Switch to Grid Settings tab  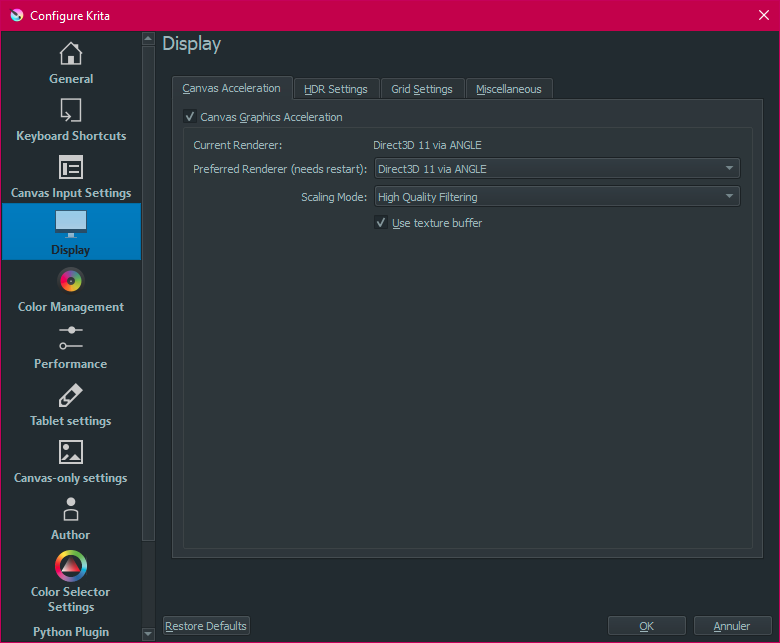click(x=422, y=89)
